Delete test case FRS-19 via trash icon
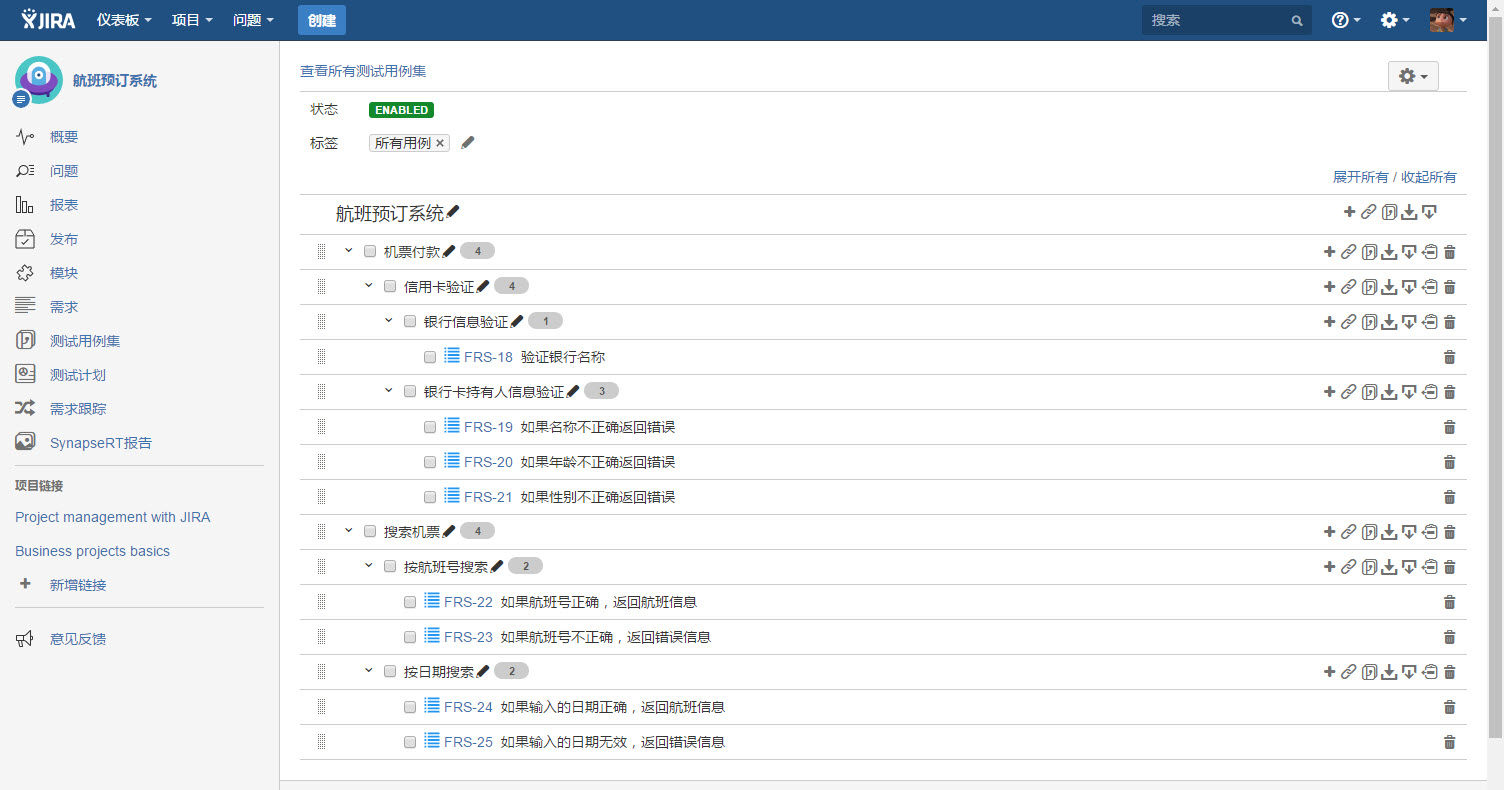 click(x=1450, y=427)
